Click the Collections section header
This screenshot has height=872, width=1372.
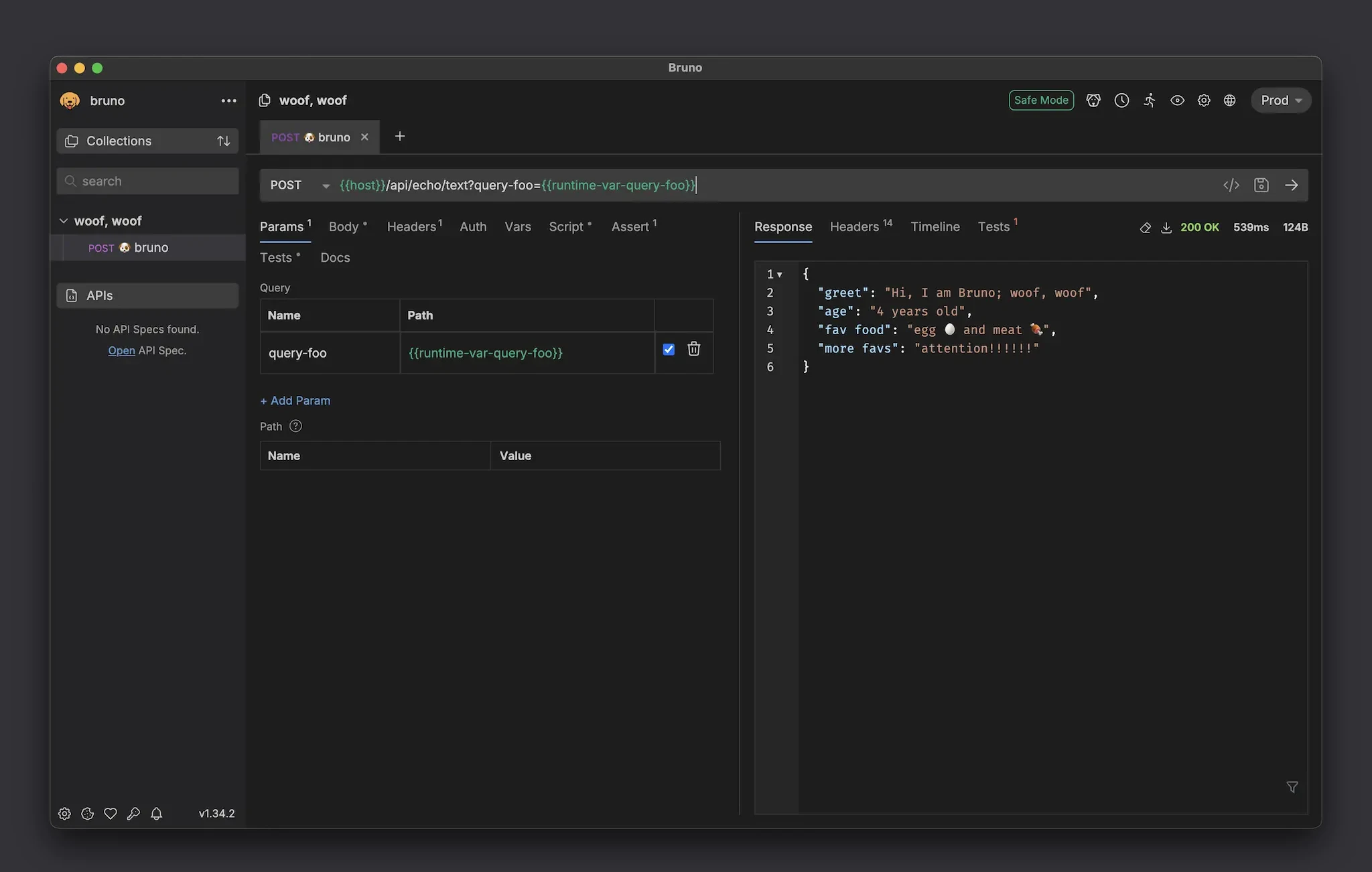click(x=147, y=141)
